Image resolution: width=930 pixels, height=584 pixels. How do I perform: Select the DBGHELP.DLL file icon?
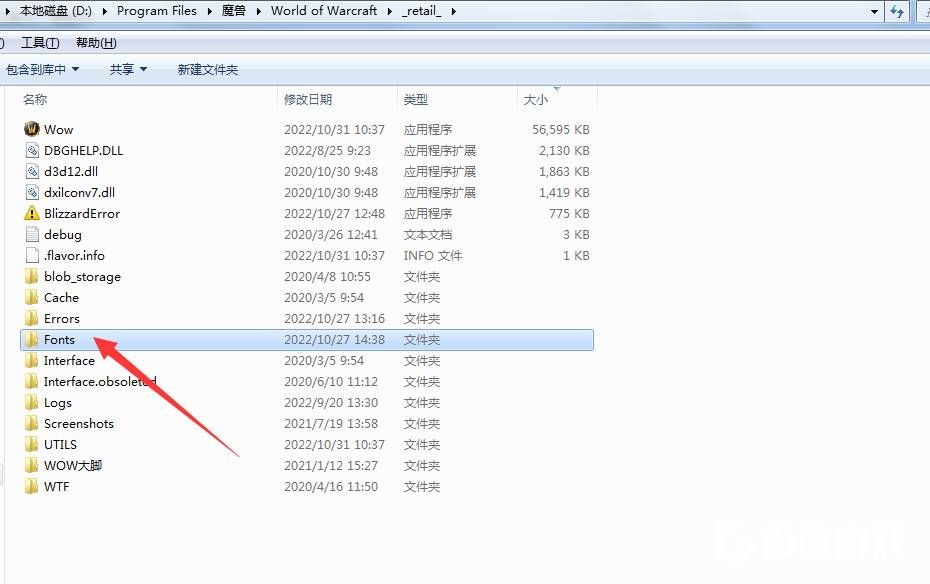(32, 151)
